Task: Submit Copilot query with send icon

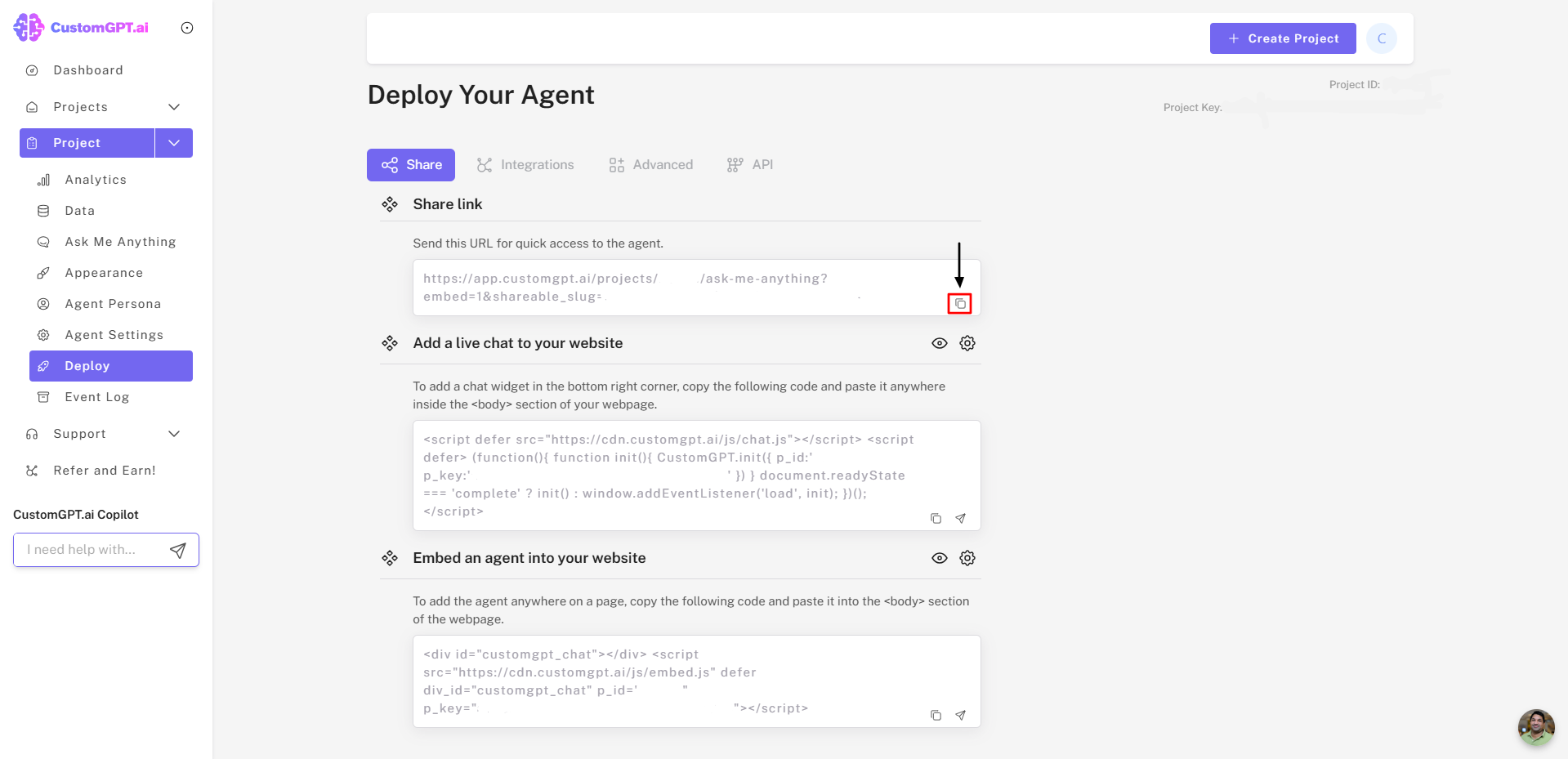Action: tap(178, 550)
